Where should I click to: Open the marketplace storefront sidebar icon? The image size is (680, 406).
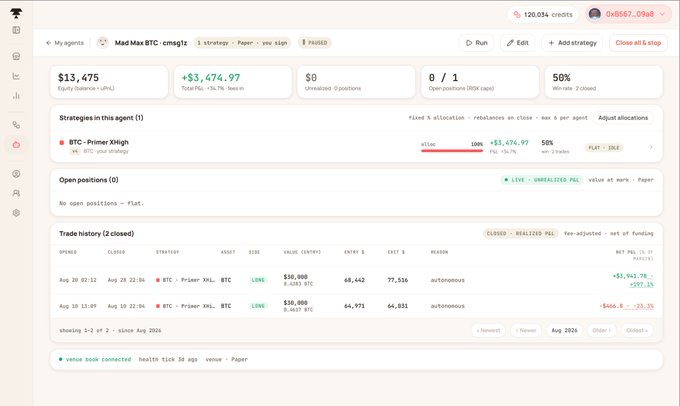click(x=16, y=56)
